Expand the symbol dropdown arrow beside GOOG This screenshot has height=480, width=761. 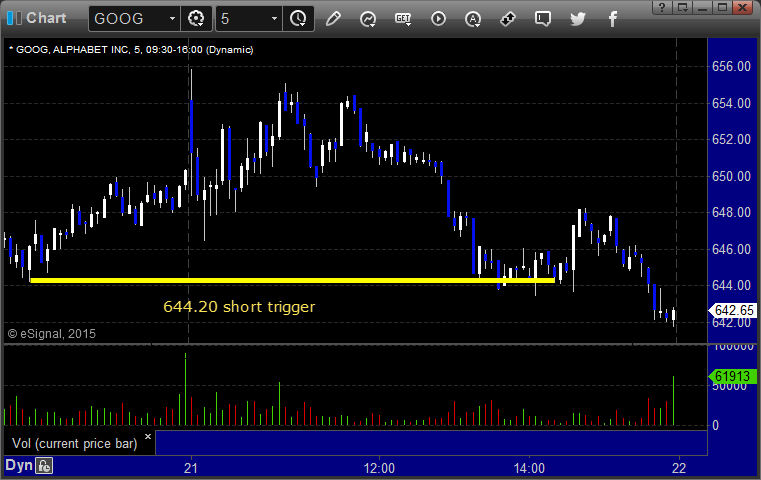point(172,19)
